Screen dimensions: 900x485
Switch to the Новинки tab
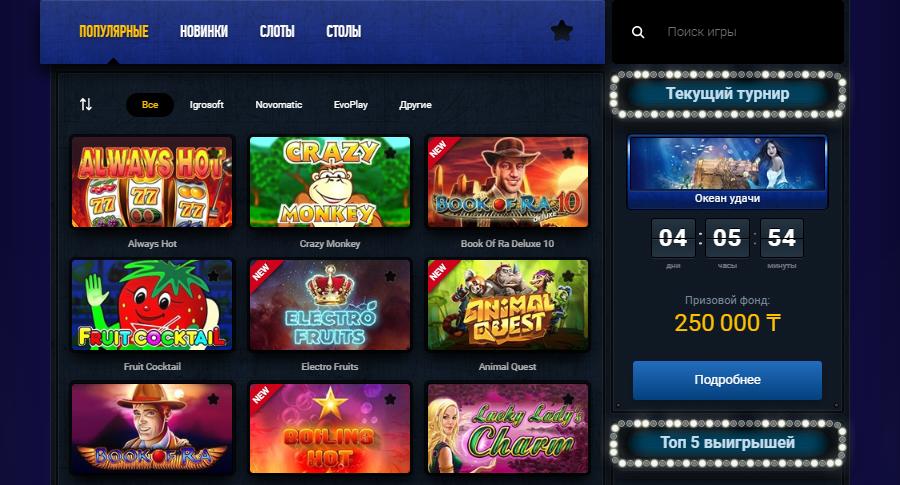204,31
